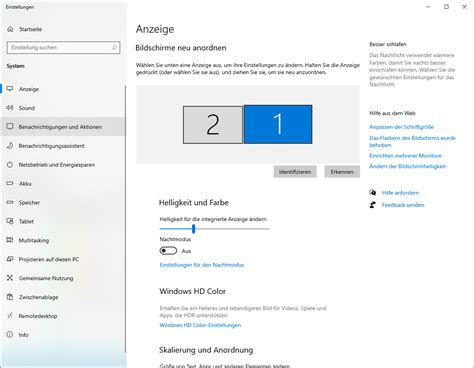Open Das Flackern des Bildschirms link
The width and height of the screenshot is (474, 368).
coord(412,141)
